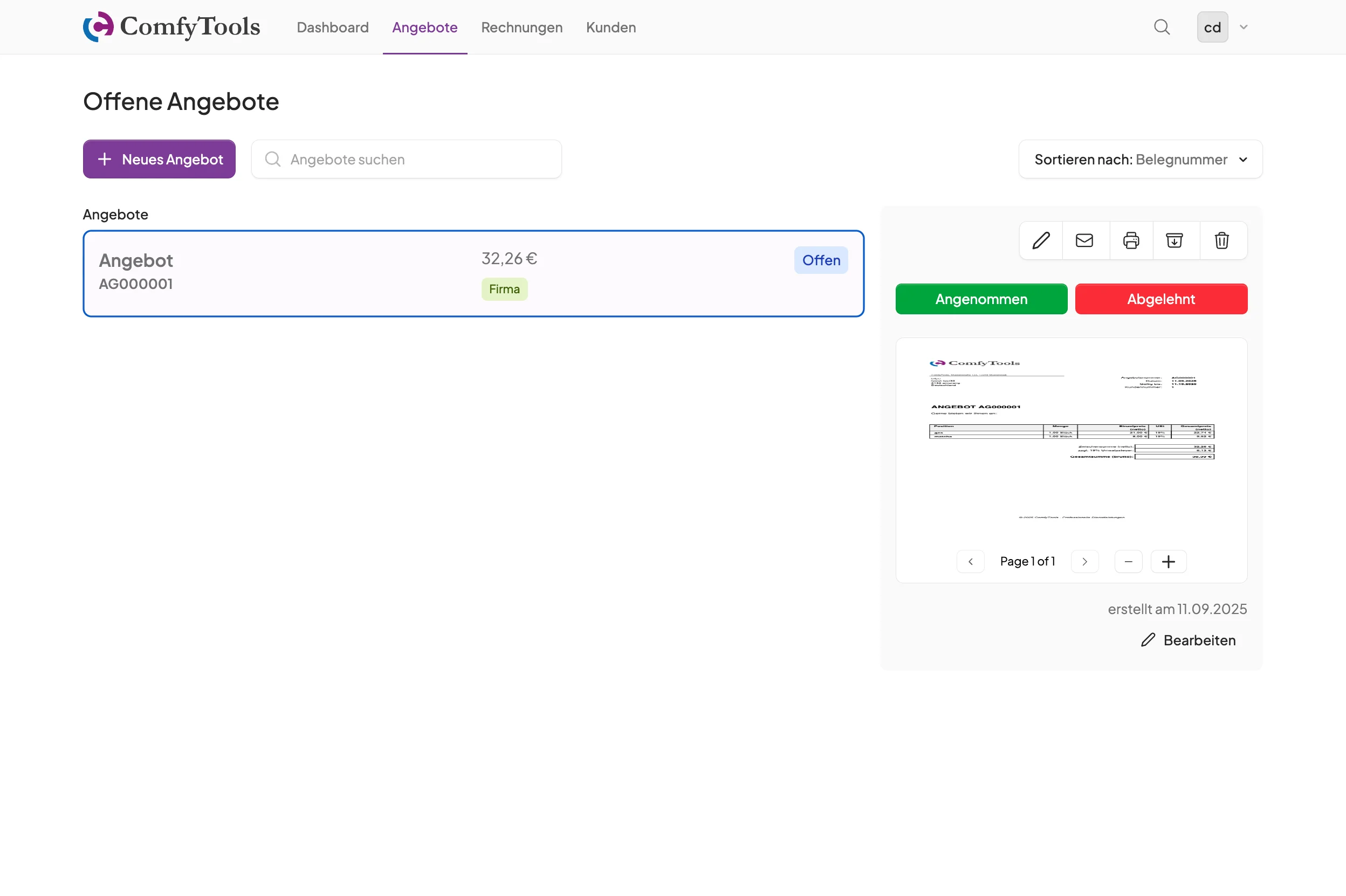Image resolution: width=1346 pixels, height=896 pixels.
Task: Switch to the Rechnungen tab
Action: click(x=521, y=27)
